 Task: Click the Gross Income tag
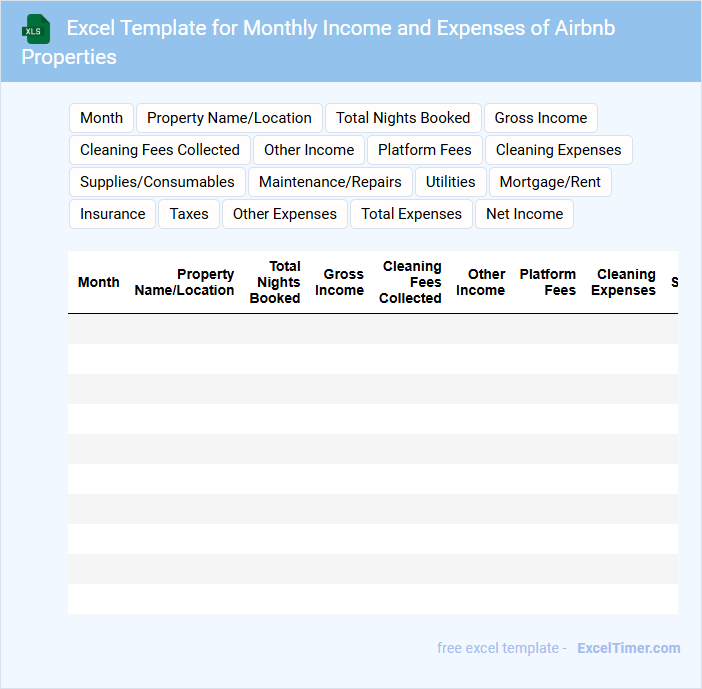tap(540, 118)
